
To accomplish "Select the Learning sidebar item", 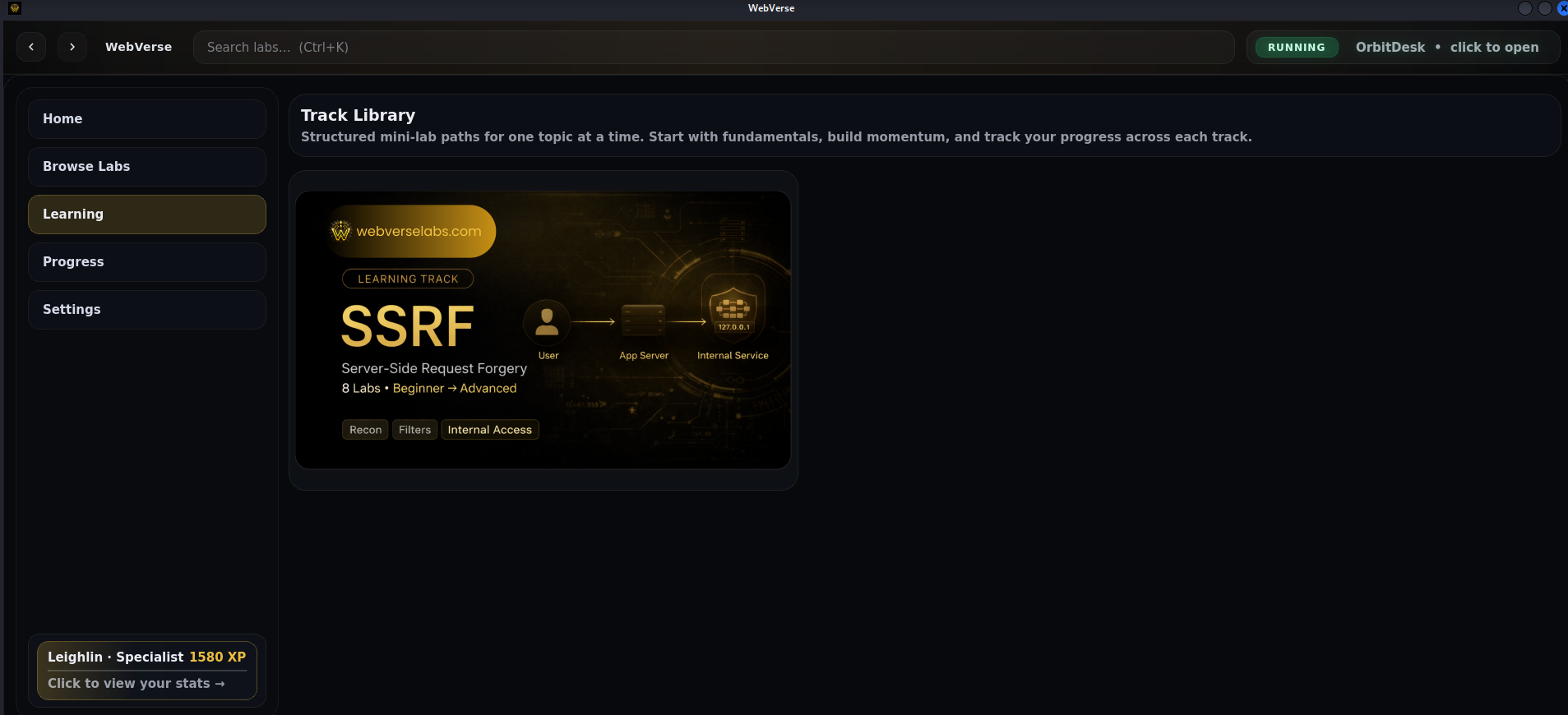I will (x=146, y=214).
